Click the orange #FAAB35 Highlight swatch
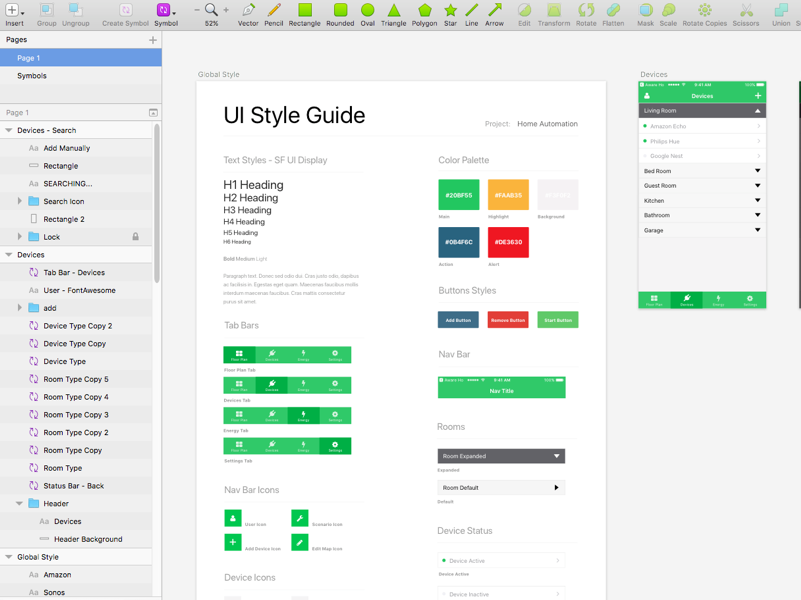Image resolution: width=801 pixels, height=600 pixels. coord(508,195)
